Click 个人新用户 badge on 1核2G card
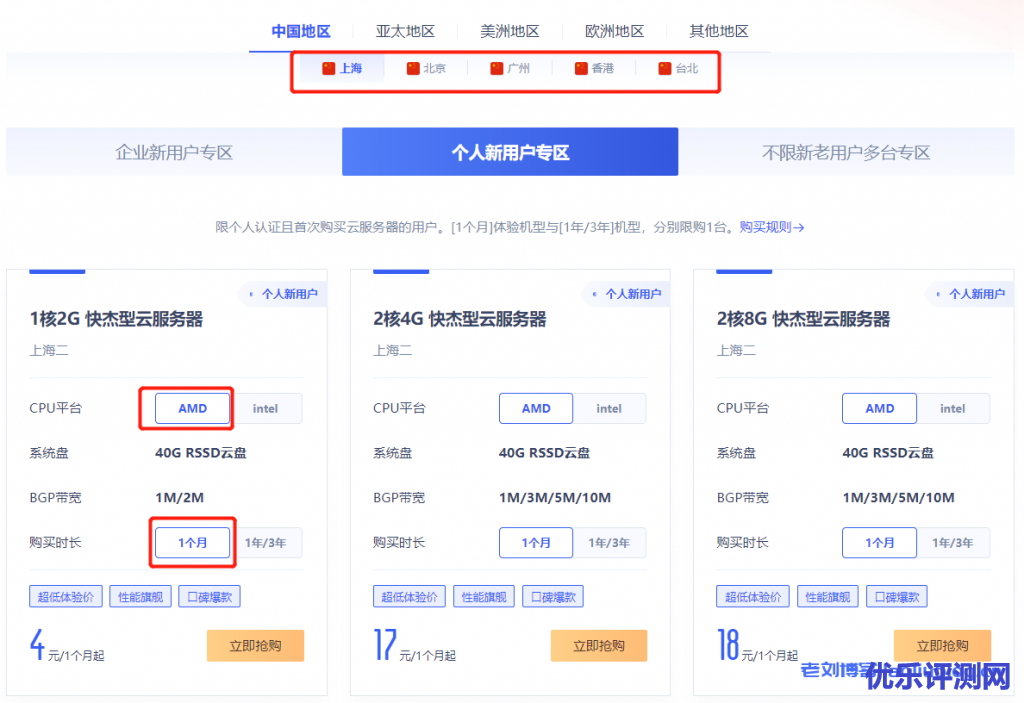Screen dimensions: 1024x703 click(283, 294)
